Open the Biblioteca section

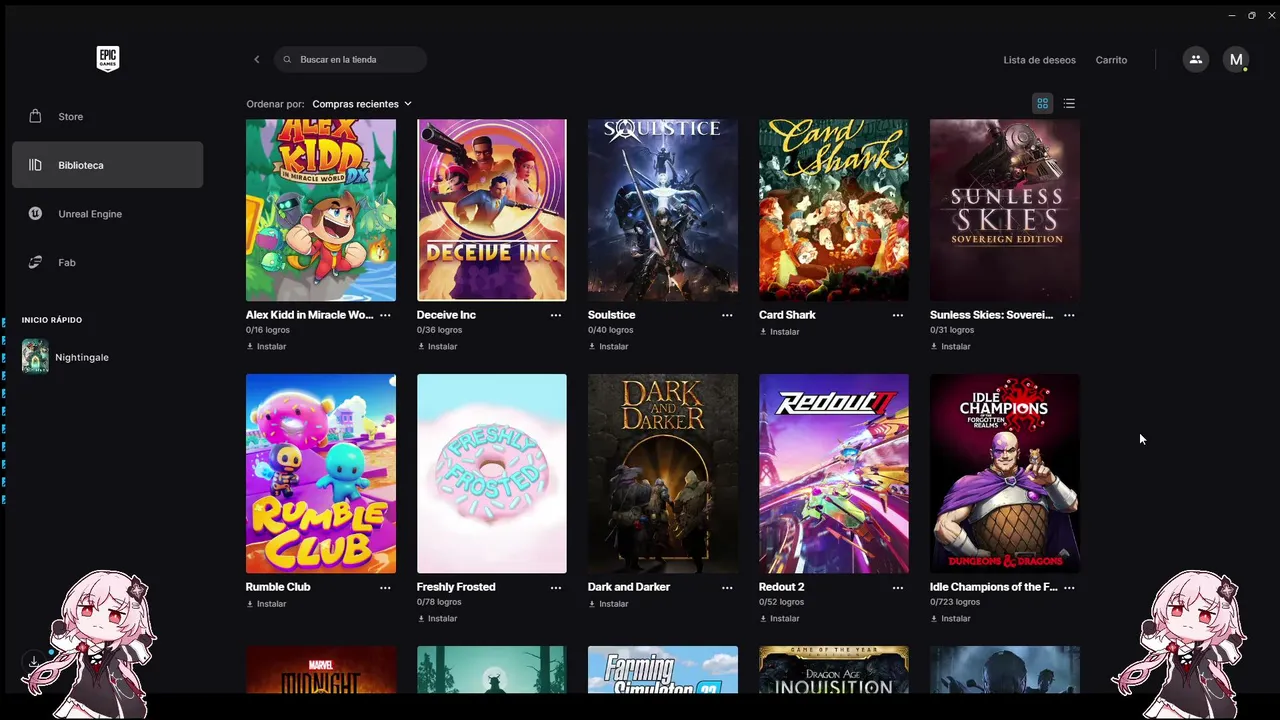point(107,165)
